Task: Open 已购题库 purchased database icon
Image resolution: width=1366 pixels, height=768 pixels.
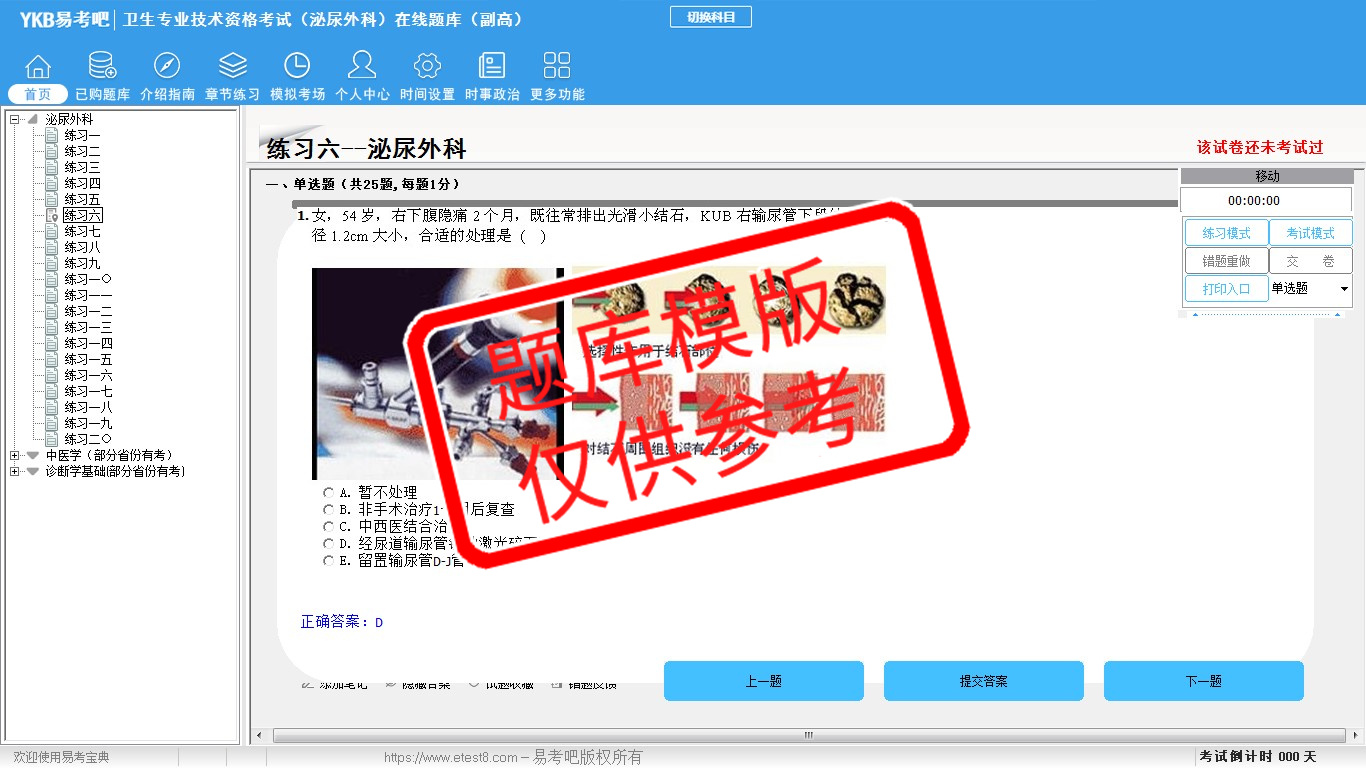Action: pos(102,67)
